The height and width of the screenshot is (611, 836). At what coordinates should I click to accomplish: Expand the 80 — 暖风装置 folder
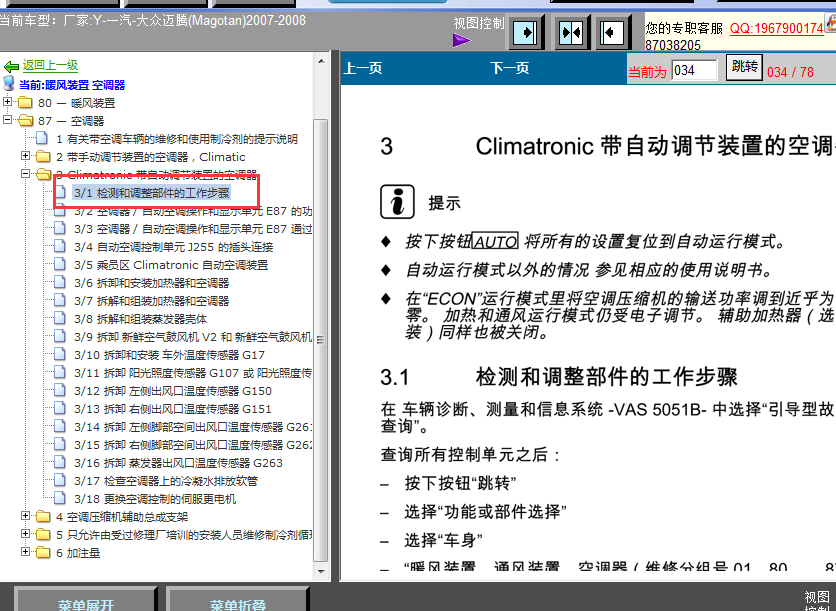[x=7, y=102]
